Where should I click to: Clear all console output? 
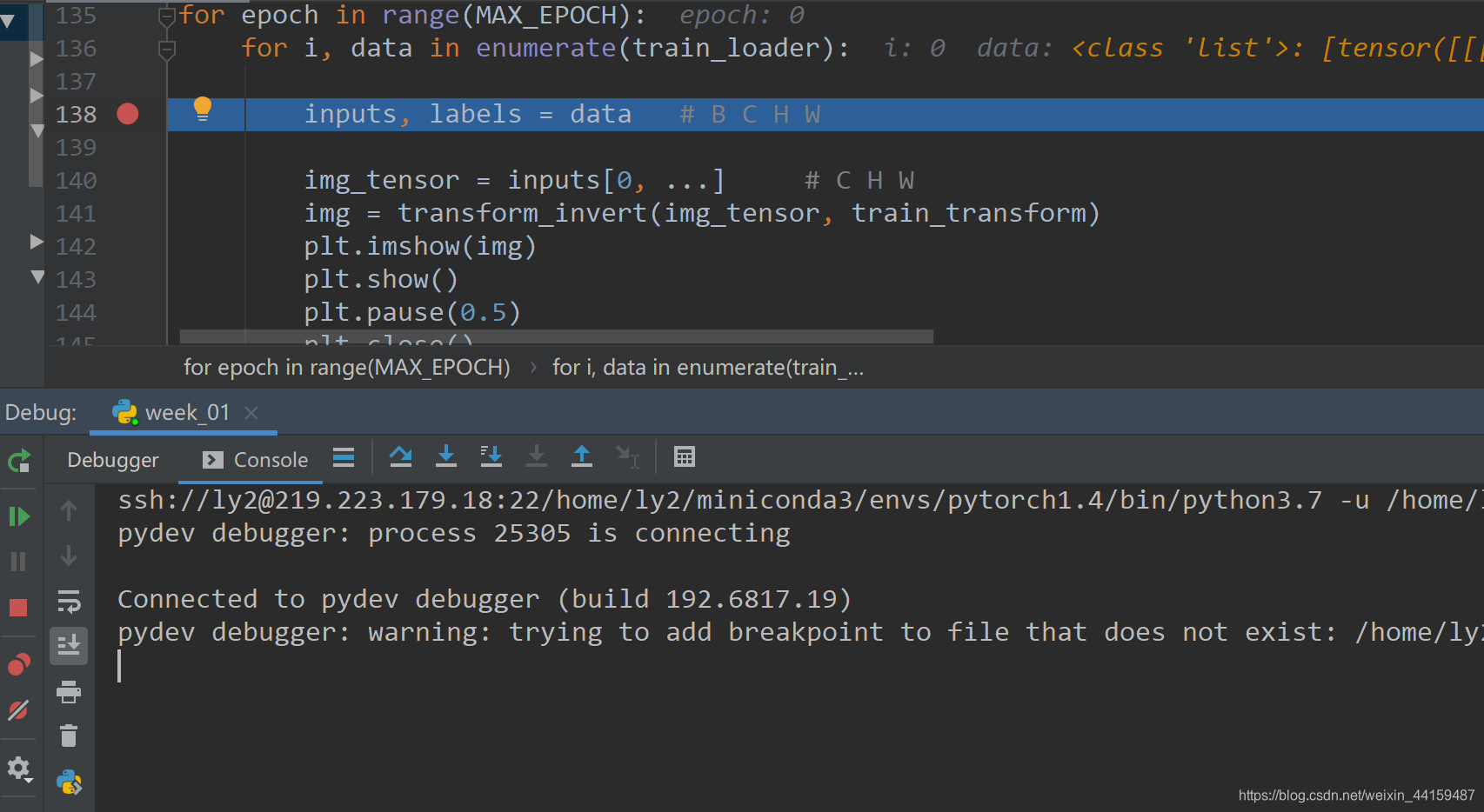pos(69,736)
